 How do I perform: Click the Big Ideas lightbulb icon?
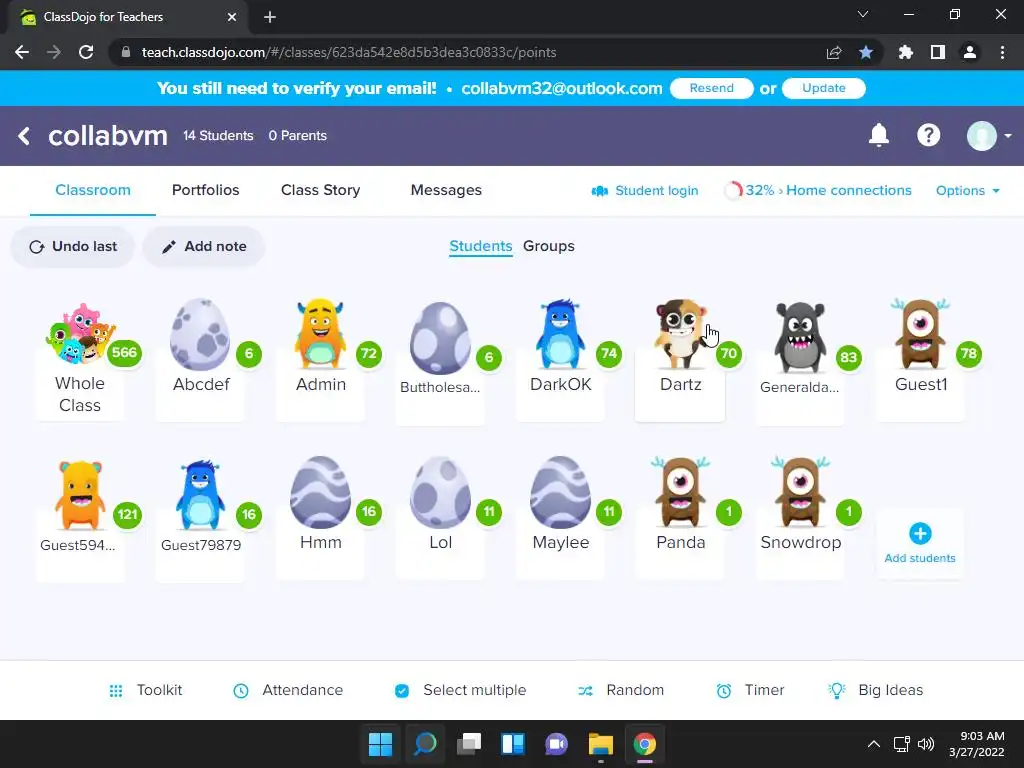point(837,690)
